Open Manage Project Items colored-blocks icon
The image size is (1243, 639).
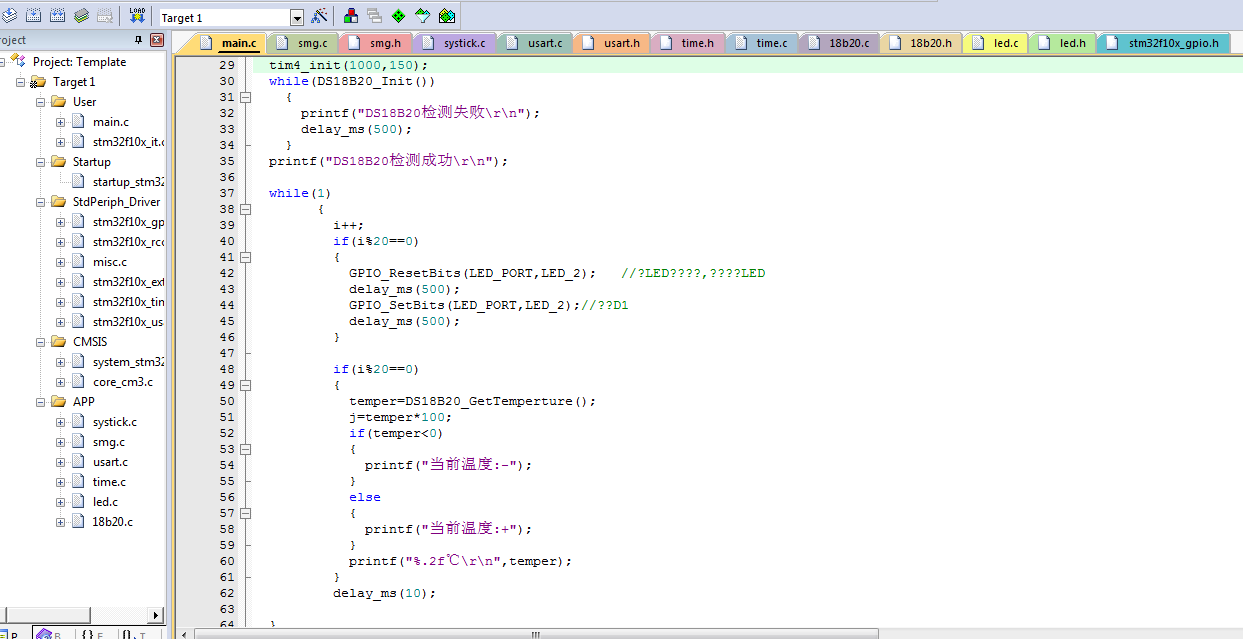351,16
